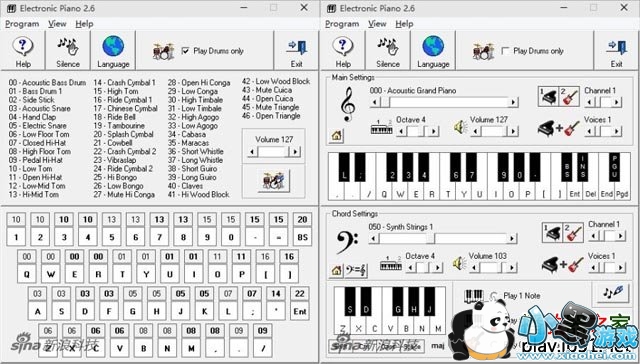Open View menu in the drums window
This screenshot has width=640, height=364.
57,24
